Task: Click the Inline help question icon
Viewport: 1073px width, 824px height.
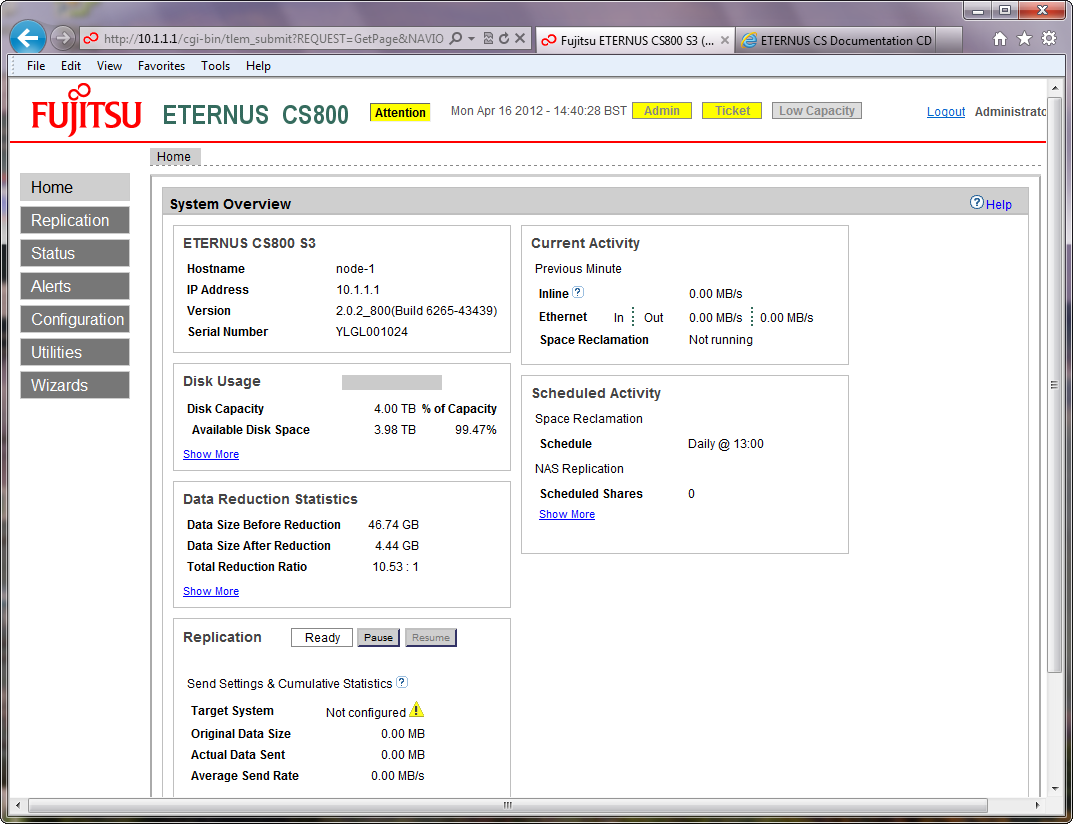Action: click(578, 292)
